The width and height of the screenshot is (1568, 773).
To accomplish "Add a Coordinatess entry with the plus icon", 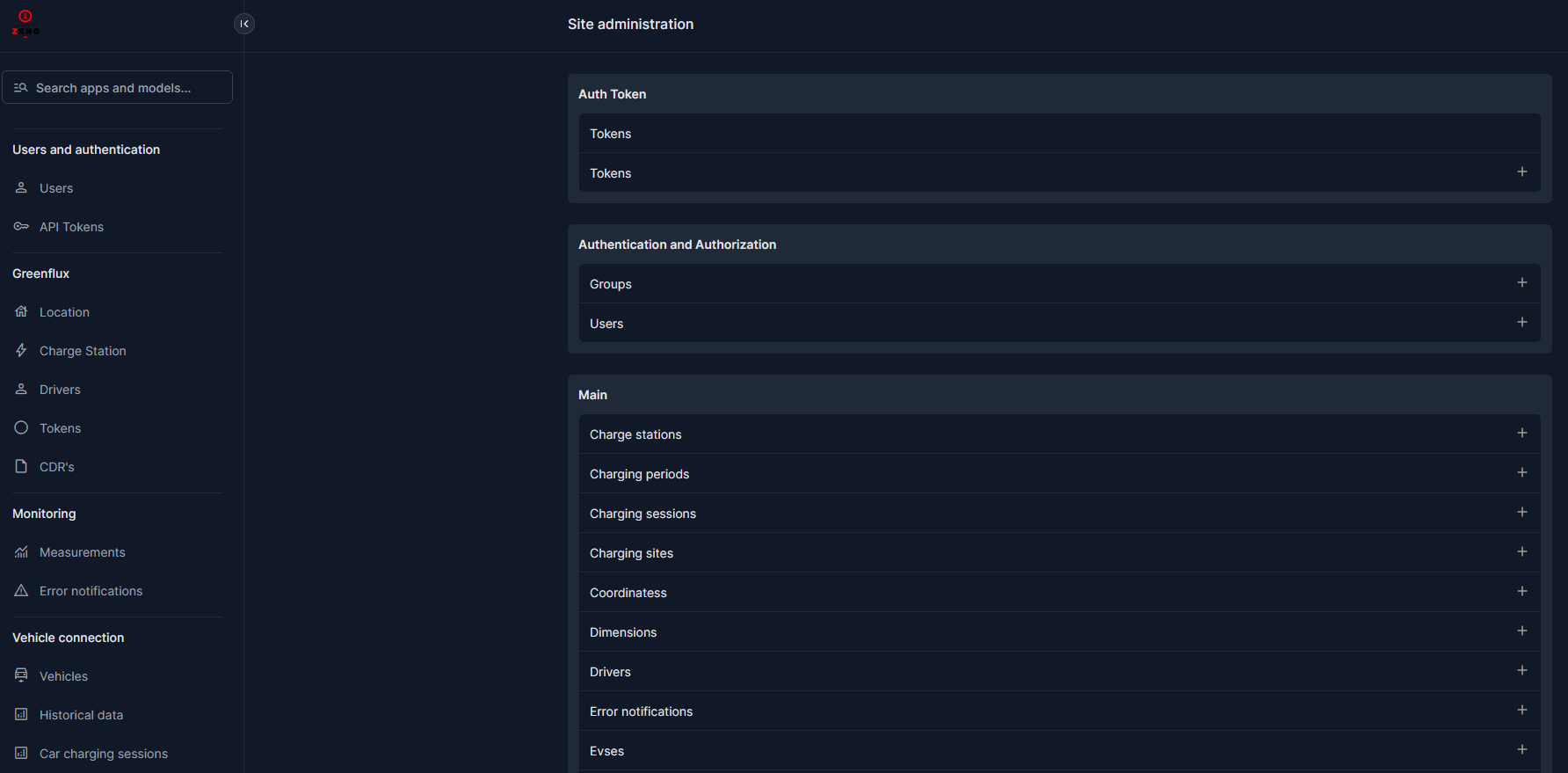I will (x=1522, y=591).
